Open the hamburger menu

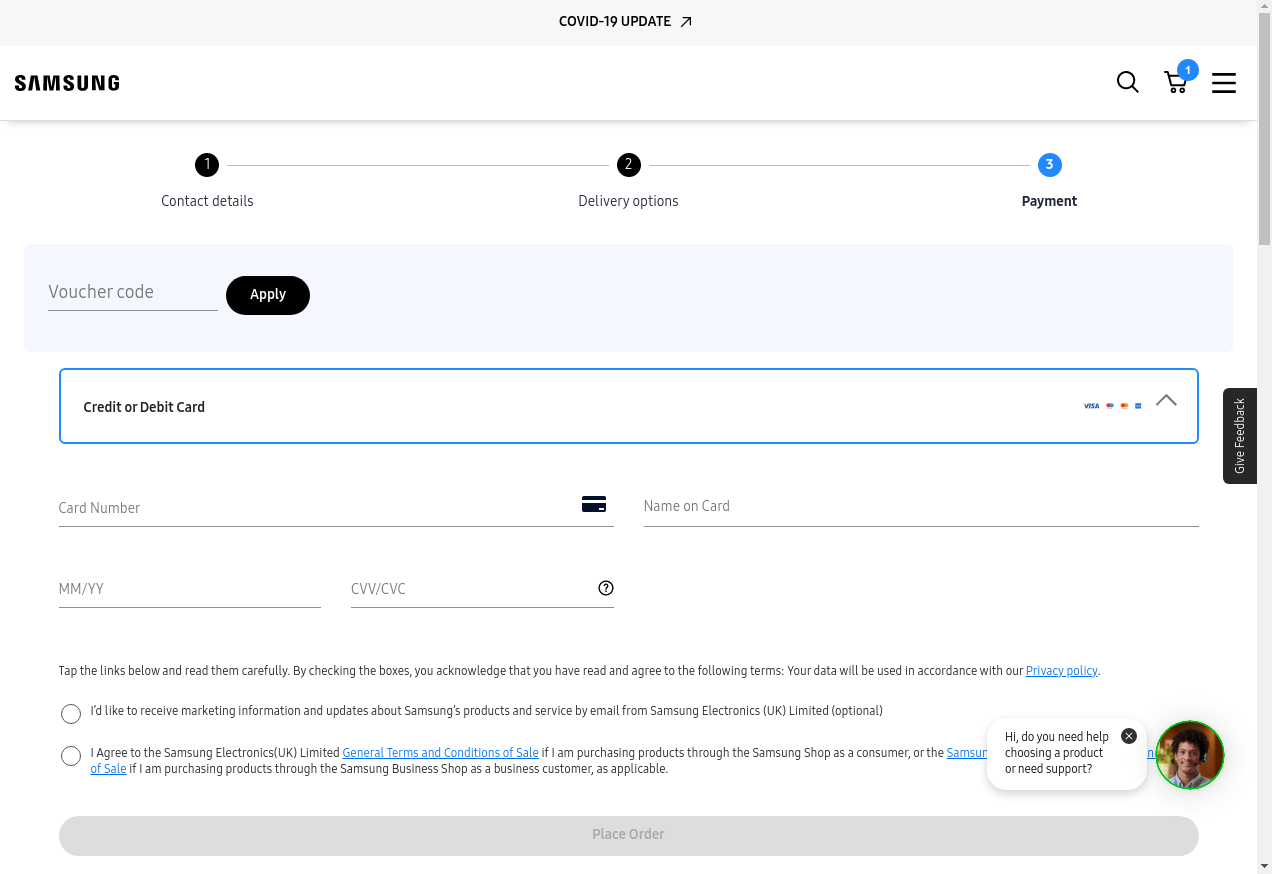click(1224, 83)
